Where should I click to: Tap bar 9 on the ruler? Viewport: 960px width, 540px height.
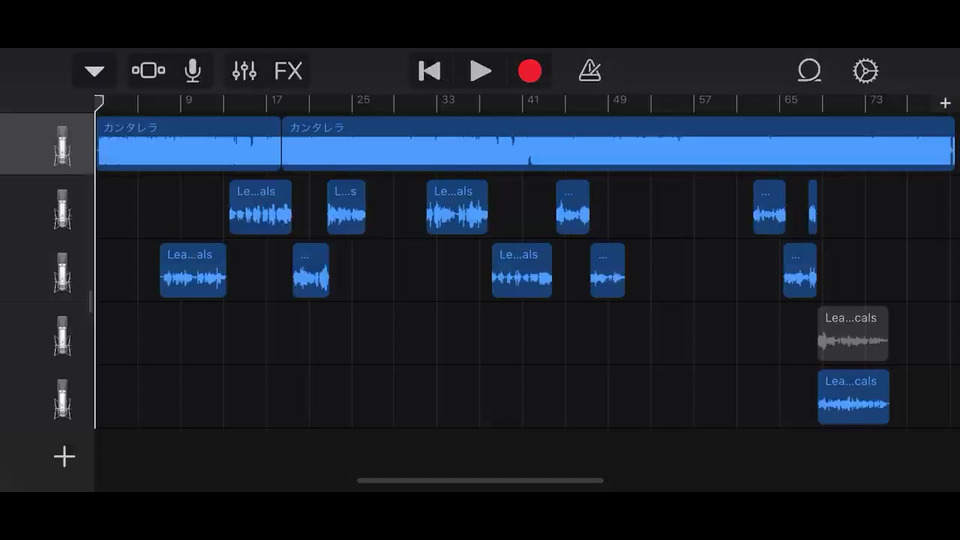[189, 100]
